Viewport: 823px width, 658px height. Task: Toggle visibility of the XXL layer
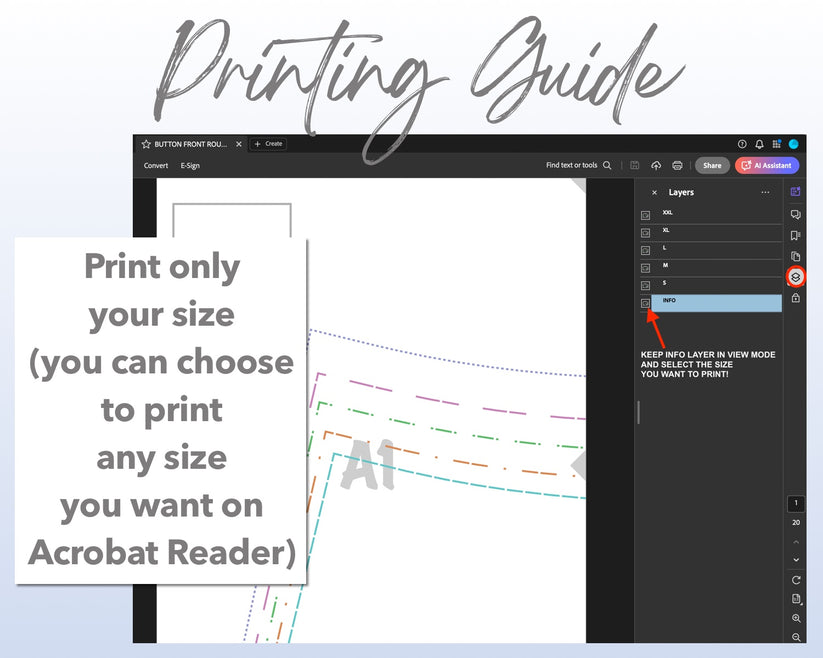645,215
